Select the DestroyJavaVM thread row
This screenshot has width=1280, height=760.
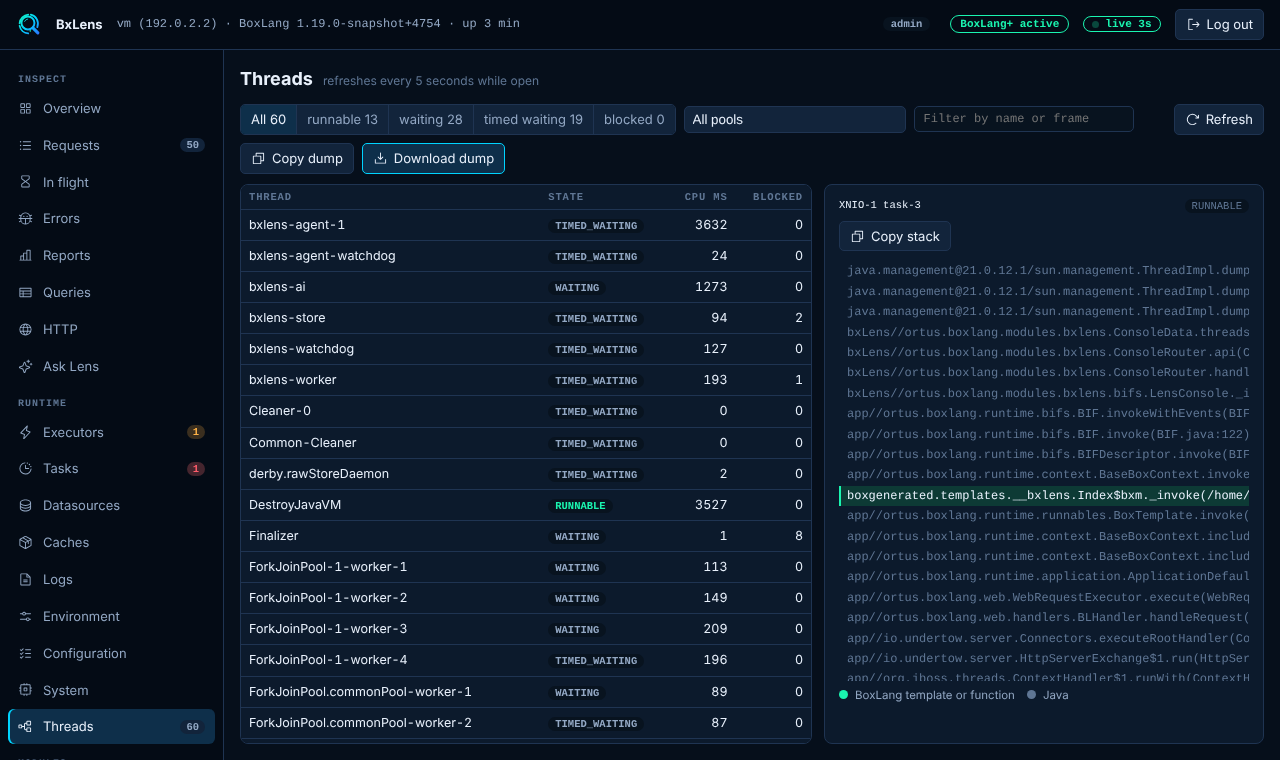click(526, 505)
